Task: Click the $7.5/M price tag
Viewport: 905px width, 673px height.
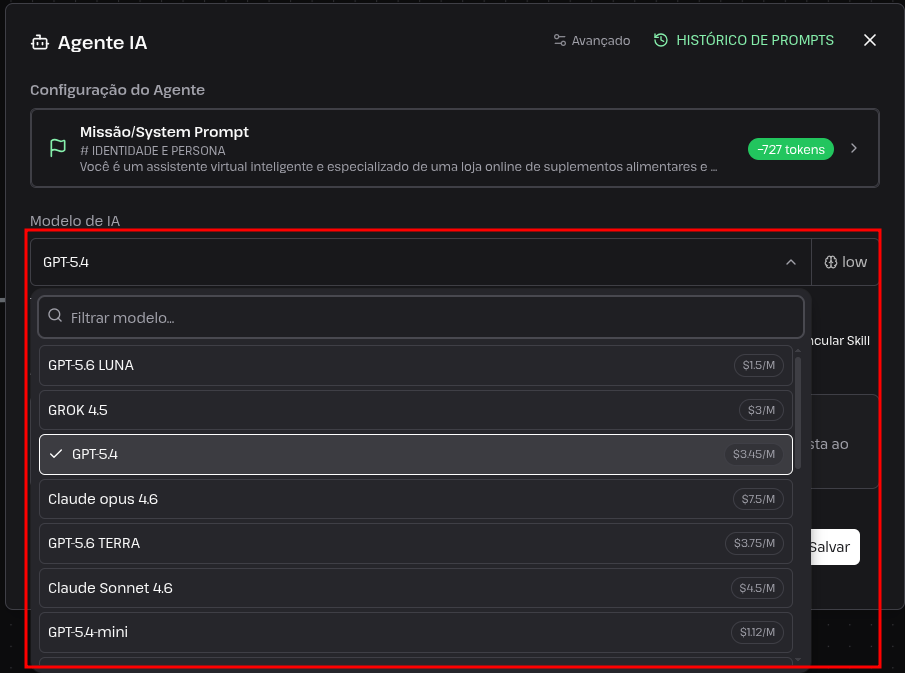Action: [758, 499]
